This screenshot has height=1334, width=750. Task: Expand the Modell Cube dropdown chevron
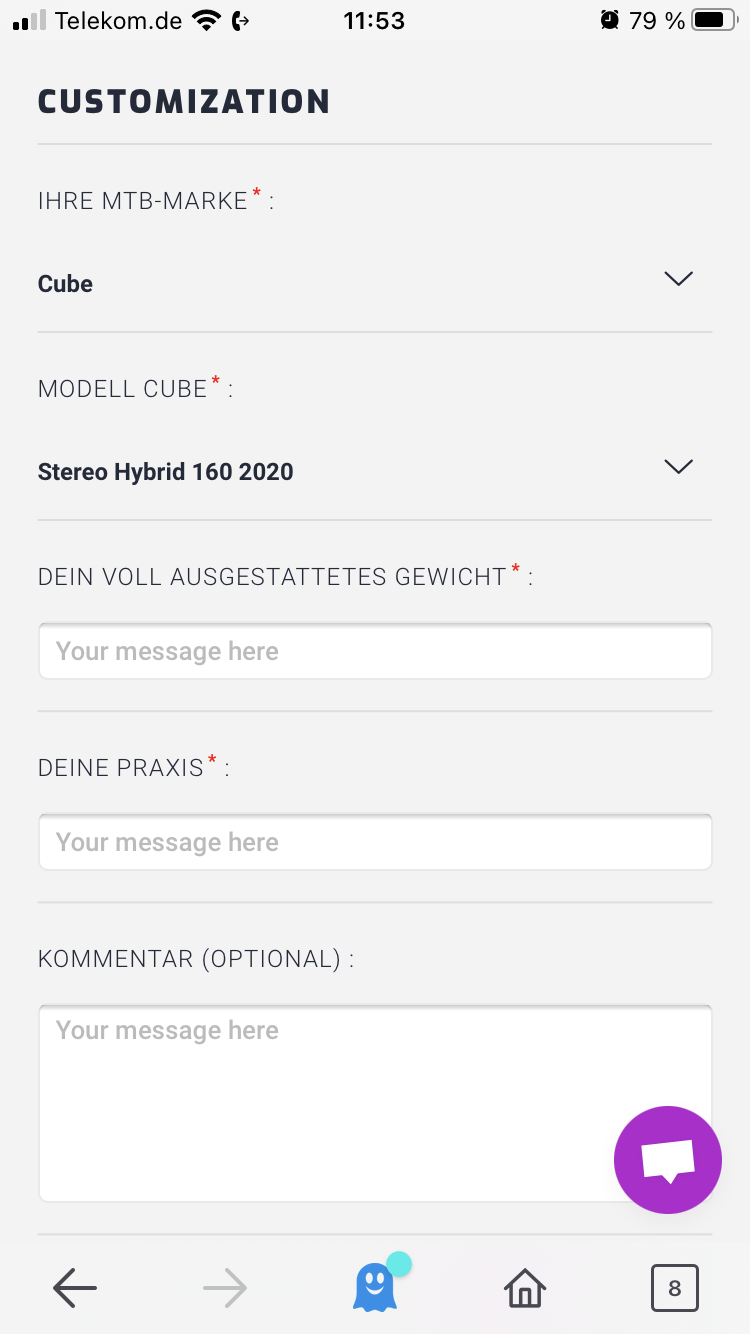pyautogui.click(x=678, y=467)
